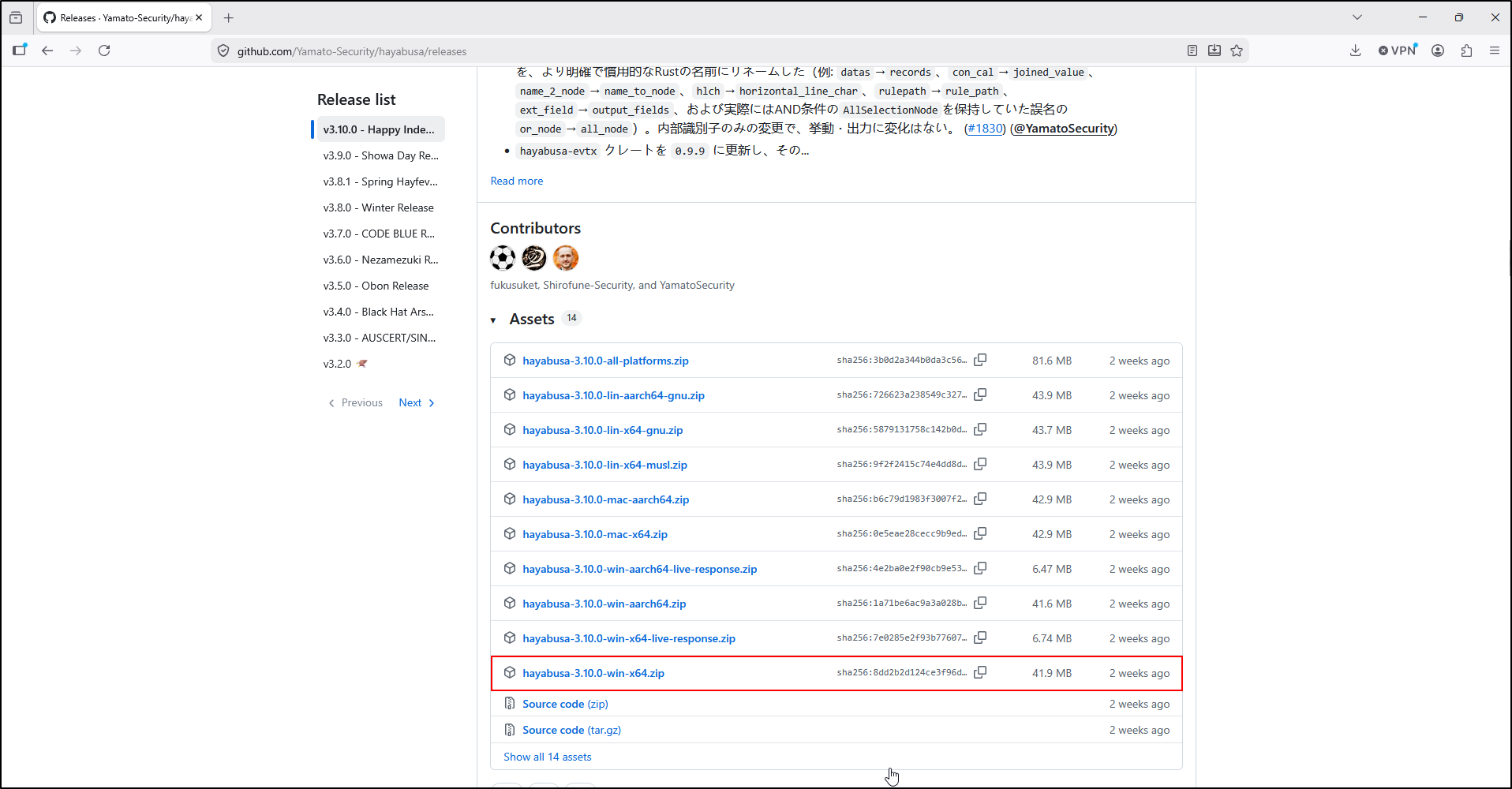Download hayabusa-3.10.0-mac-aarch64.zip

(605, 499)
